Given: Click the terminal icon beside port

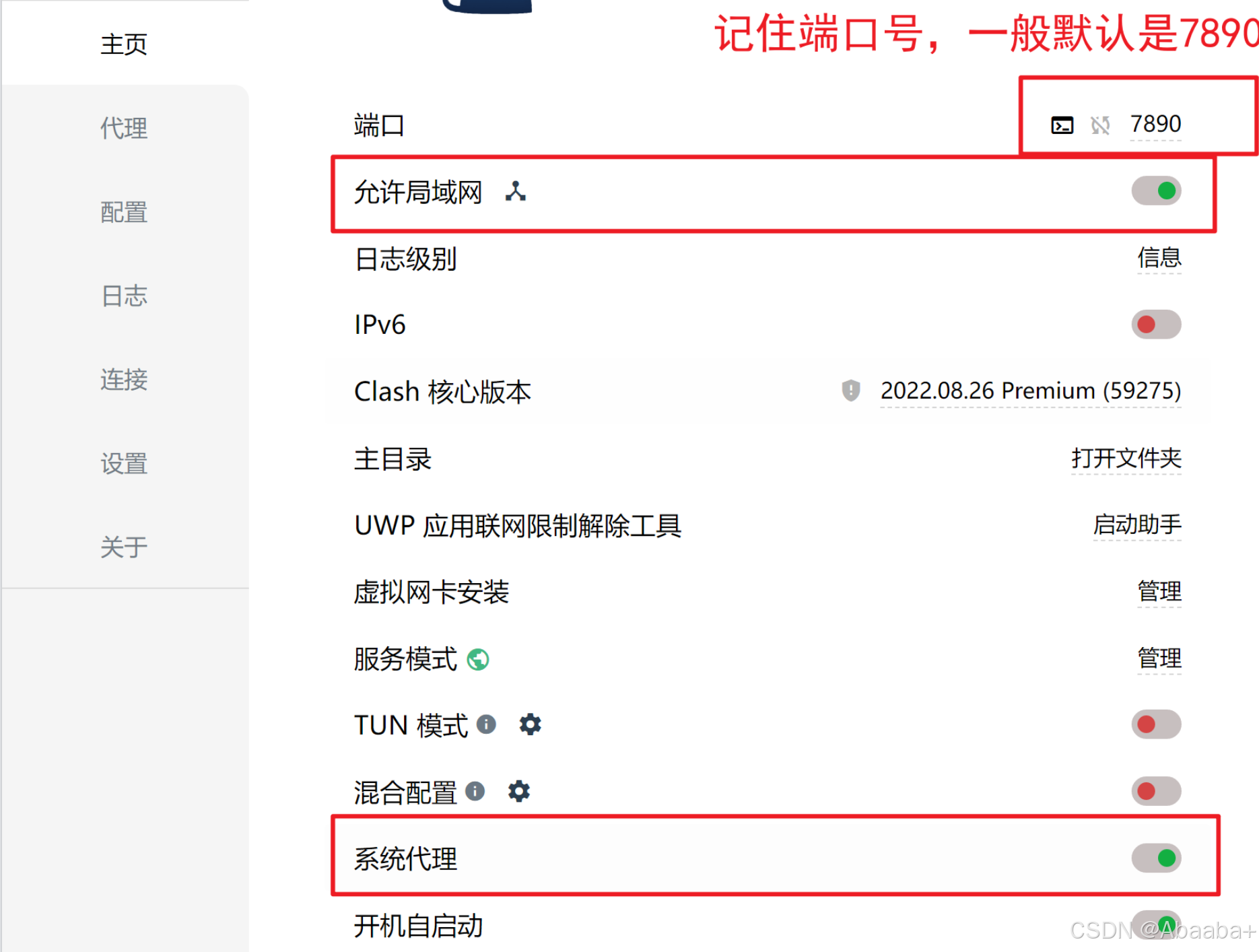Looking at the screenshot, I should (x=1062, y=125).
